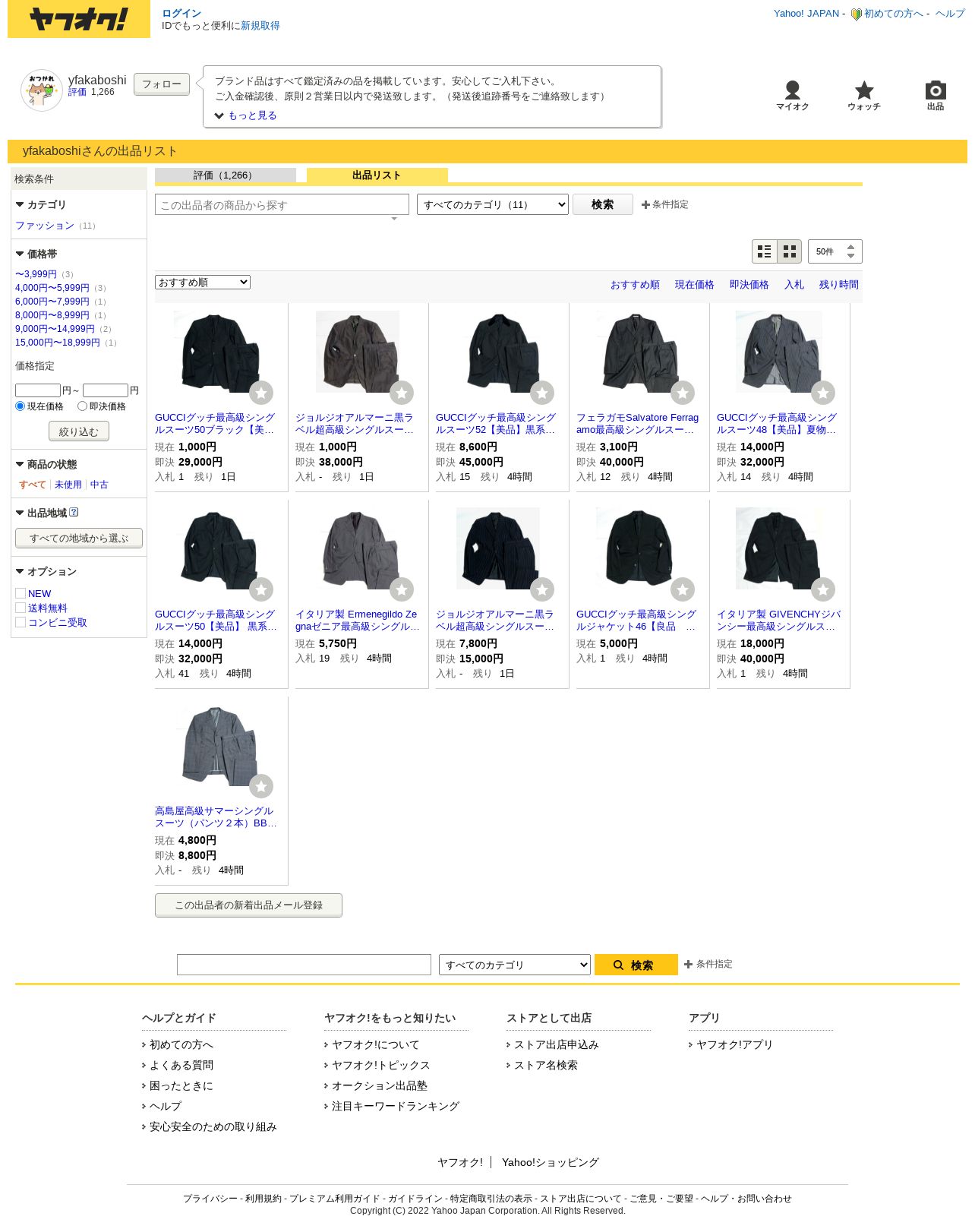Click the Yahoo Auctions logo
The height and width of the screenshot is (1232, 975).
(79, 19)
